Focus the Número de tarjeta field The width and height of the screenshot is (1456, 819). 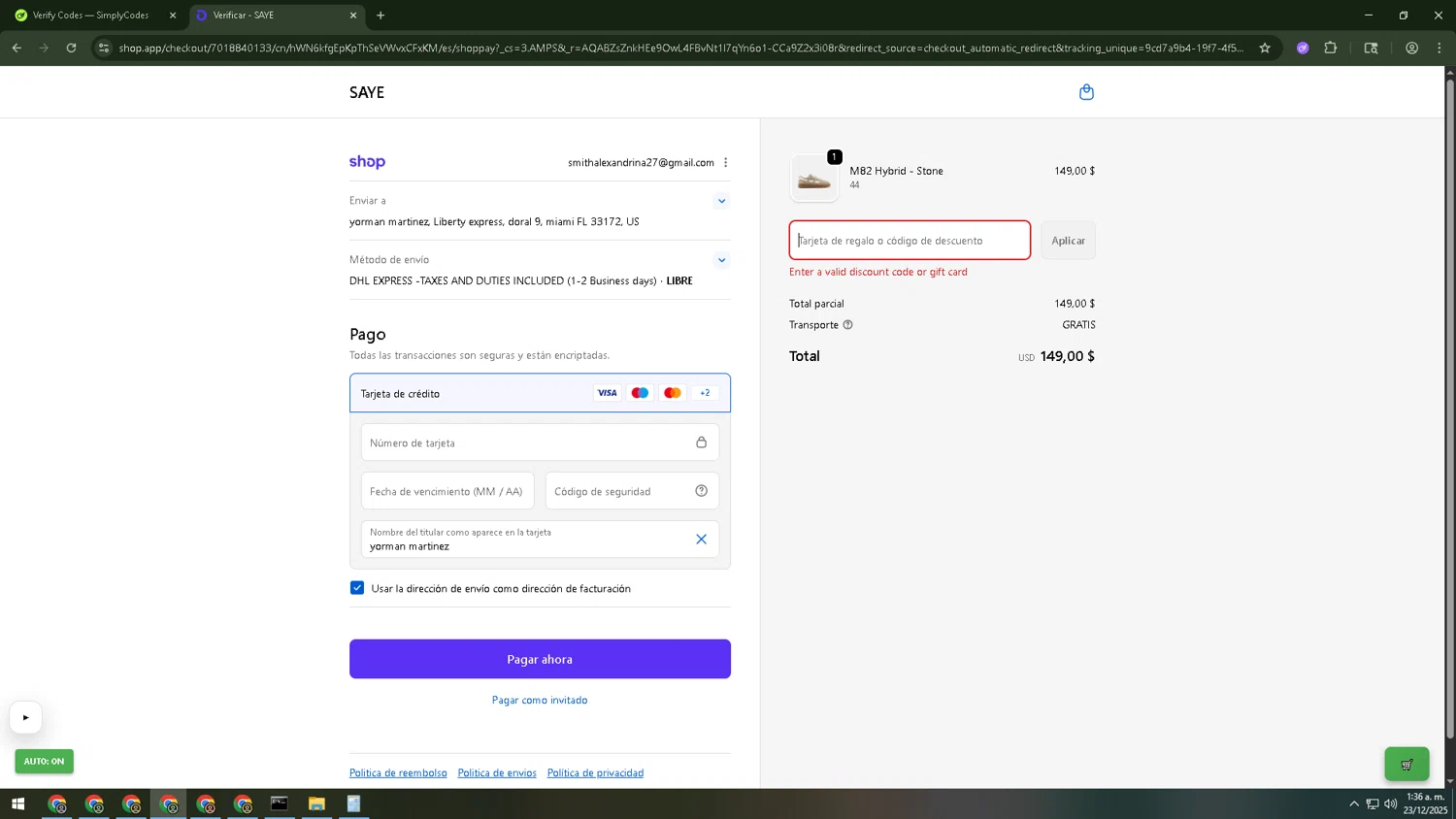coord(540,442)
